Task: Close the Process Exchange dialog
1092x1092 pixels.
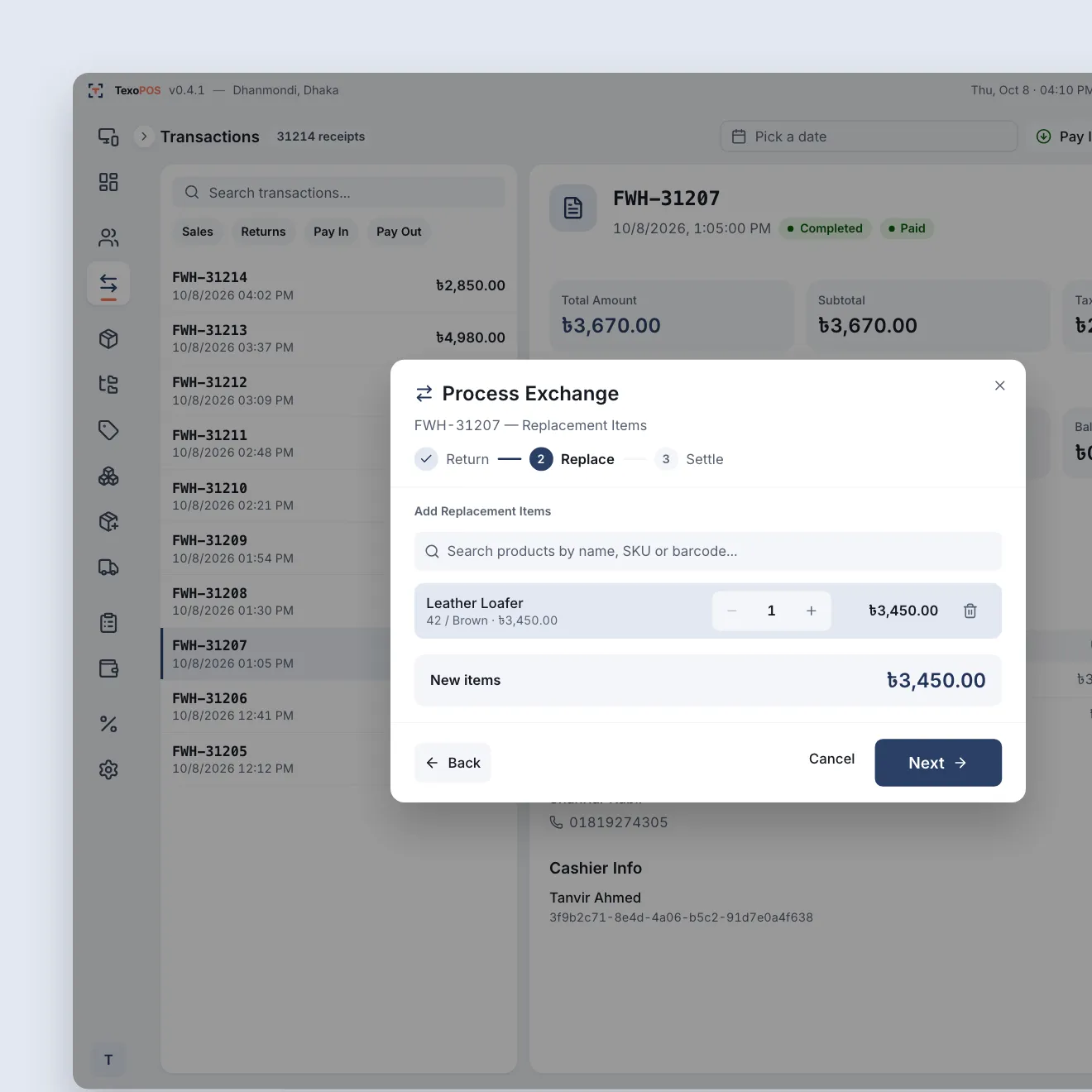Action: (999, 386)
